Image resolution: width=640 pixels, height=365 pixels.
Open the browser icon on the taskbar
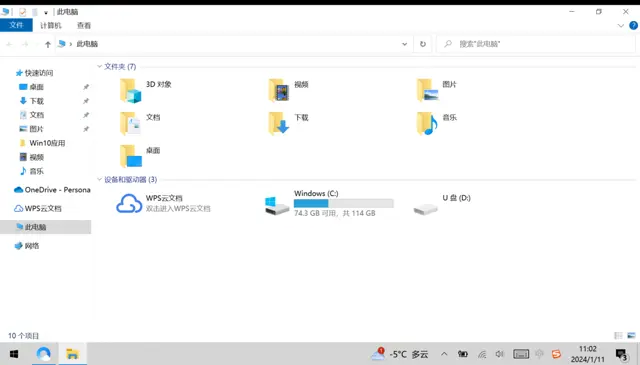[x=43, y=354]
